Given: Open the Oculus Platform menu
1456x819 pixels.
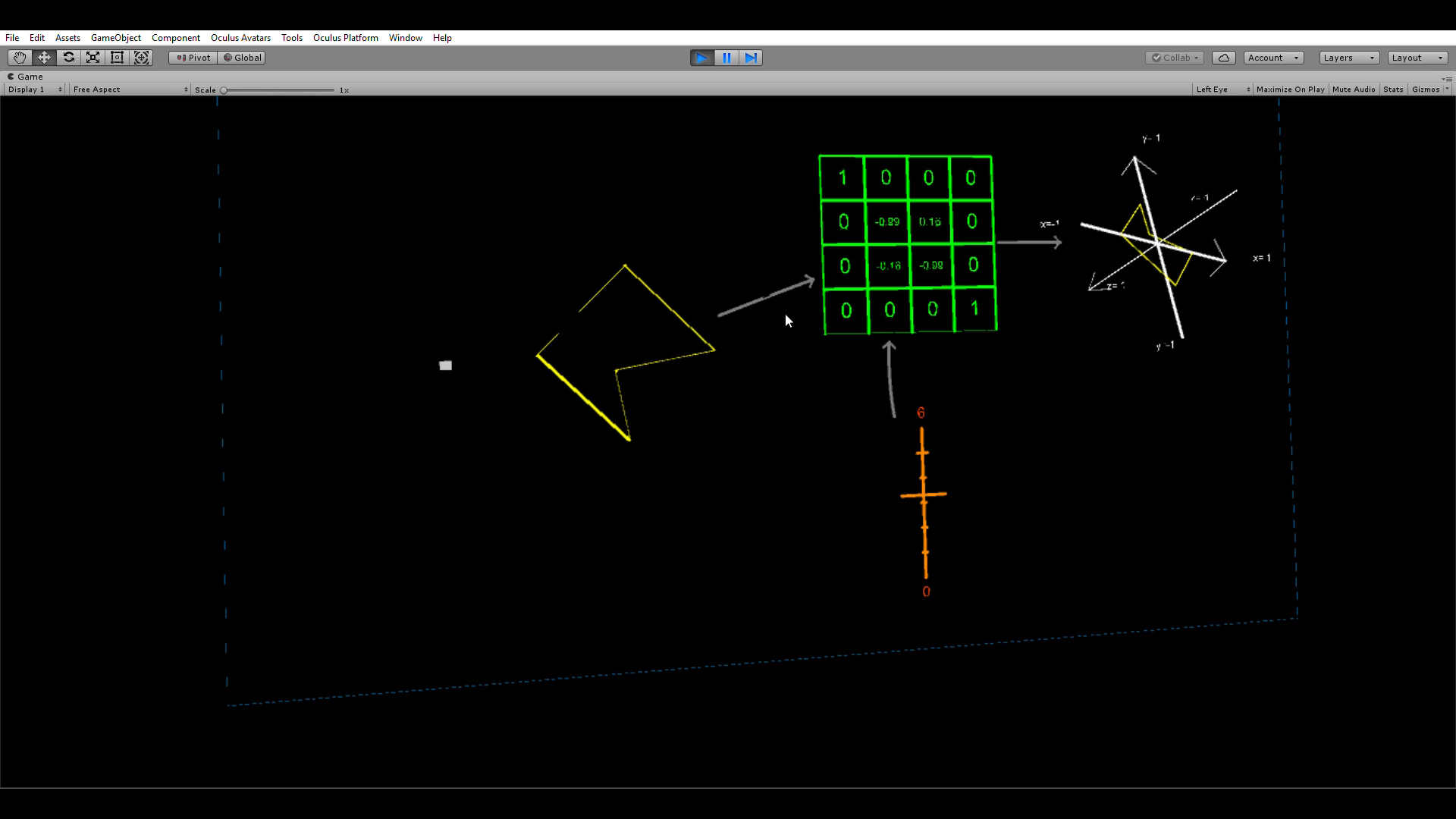Looking at the screenshot, I should (345, 38).
